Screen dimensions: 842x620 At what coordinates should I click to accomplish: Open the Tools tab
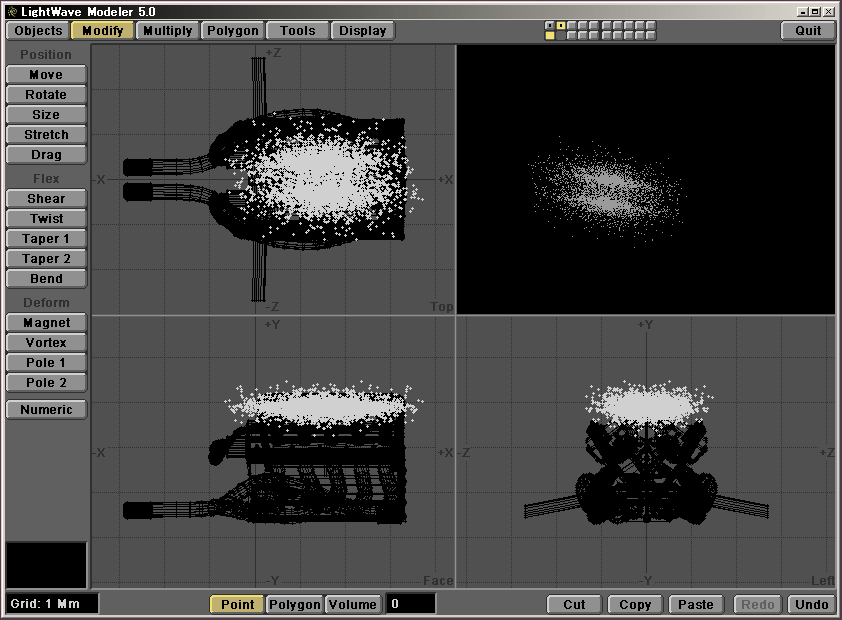click(297, 31)
